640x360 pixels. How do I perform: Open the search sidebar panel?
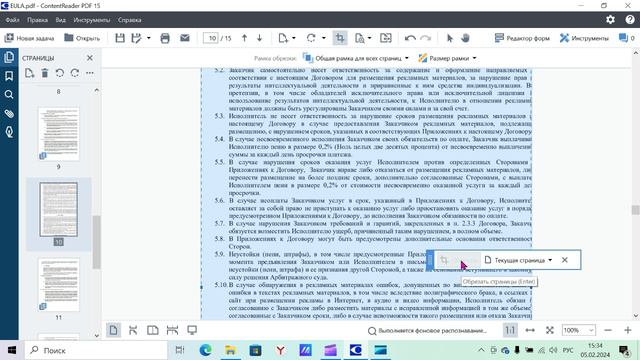click(9, 95)
